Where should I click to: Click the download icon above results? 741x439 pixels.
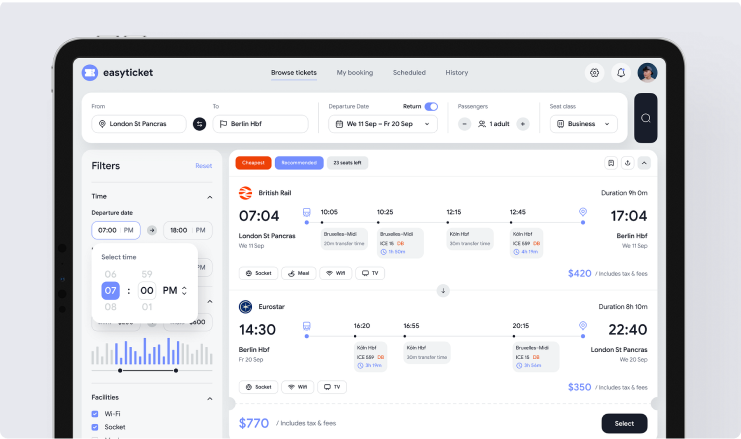point(627,163)
